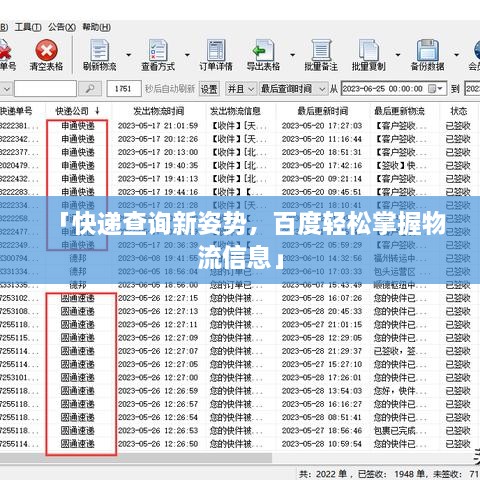Select the cell 2023-05-27 15:27:10
Image resolution: width=480 pixels, height=480 pixels.
322,364
